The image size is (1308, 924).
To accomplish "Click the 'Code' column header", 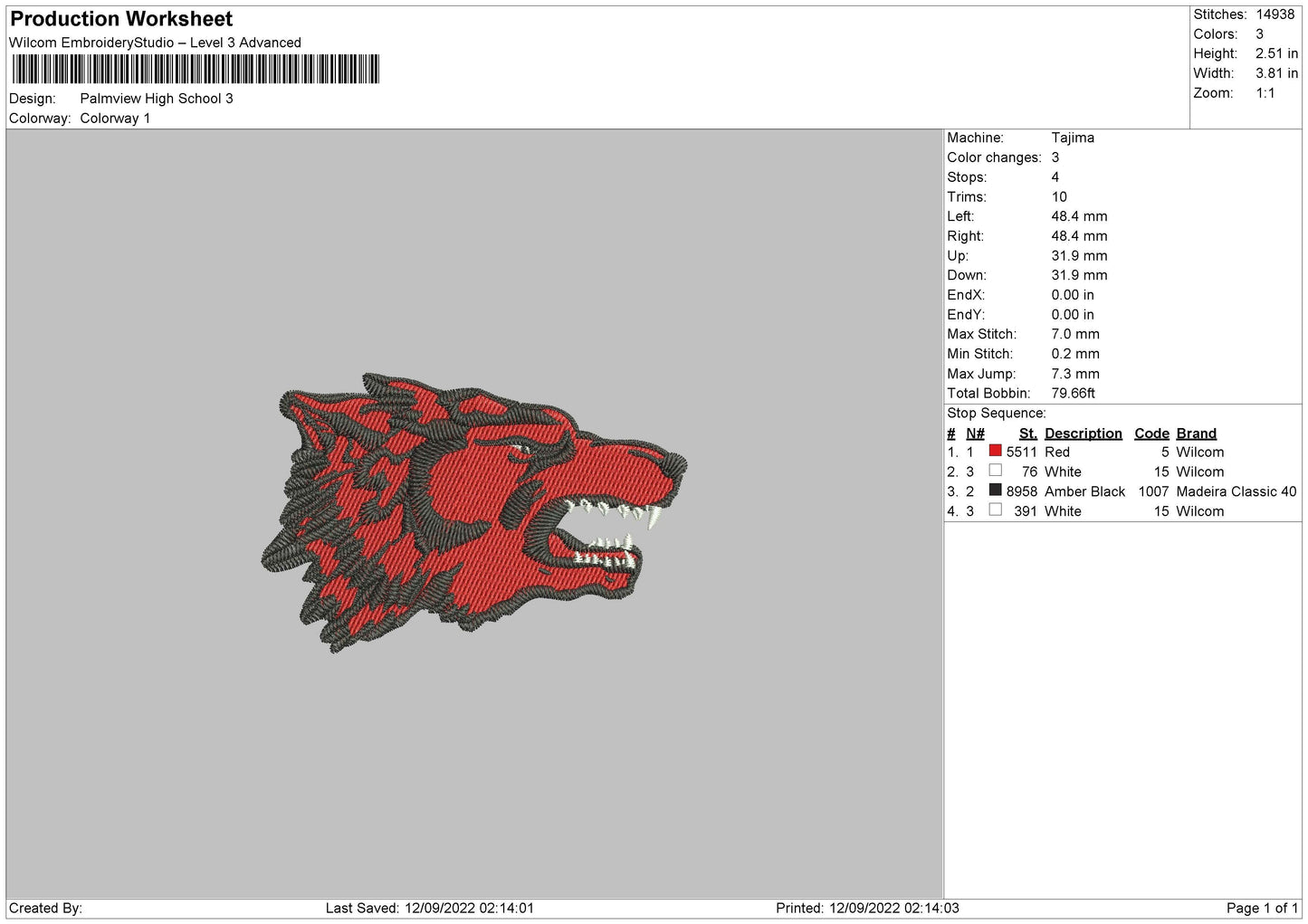I will pos(1151,433).
